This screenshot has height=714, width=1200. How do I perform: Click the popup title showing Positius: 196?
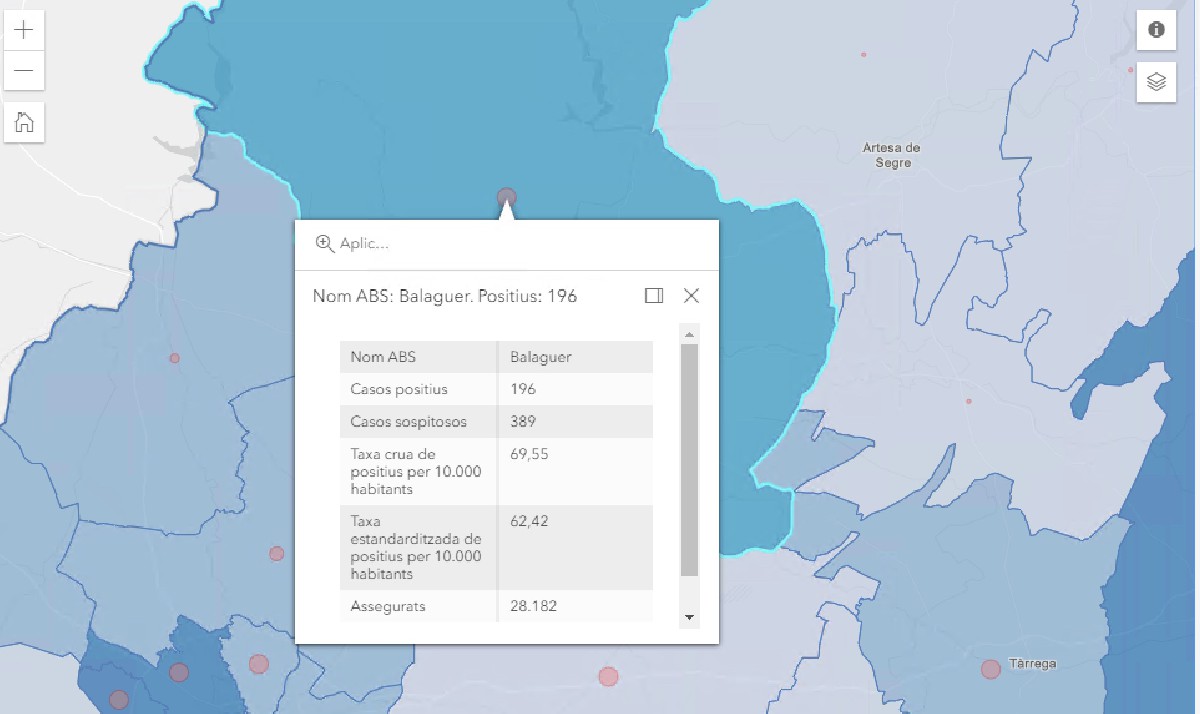(445, 296)
